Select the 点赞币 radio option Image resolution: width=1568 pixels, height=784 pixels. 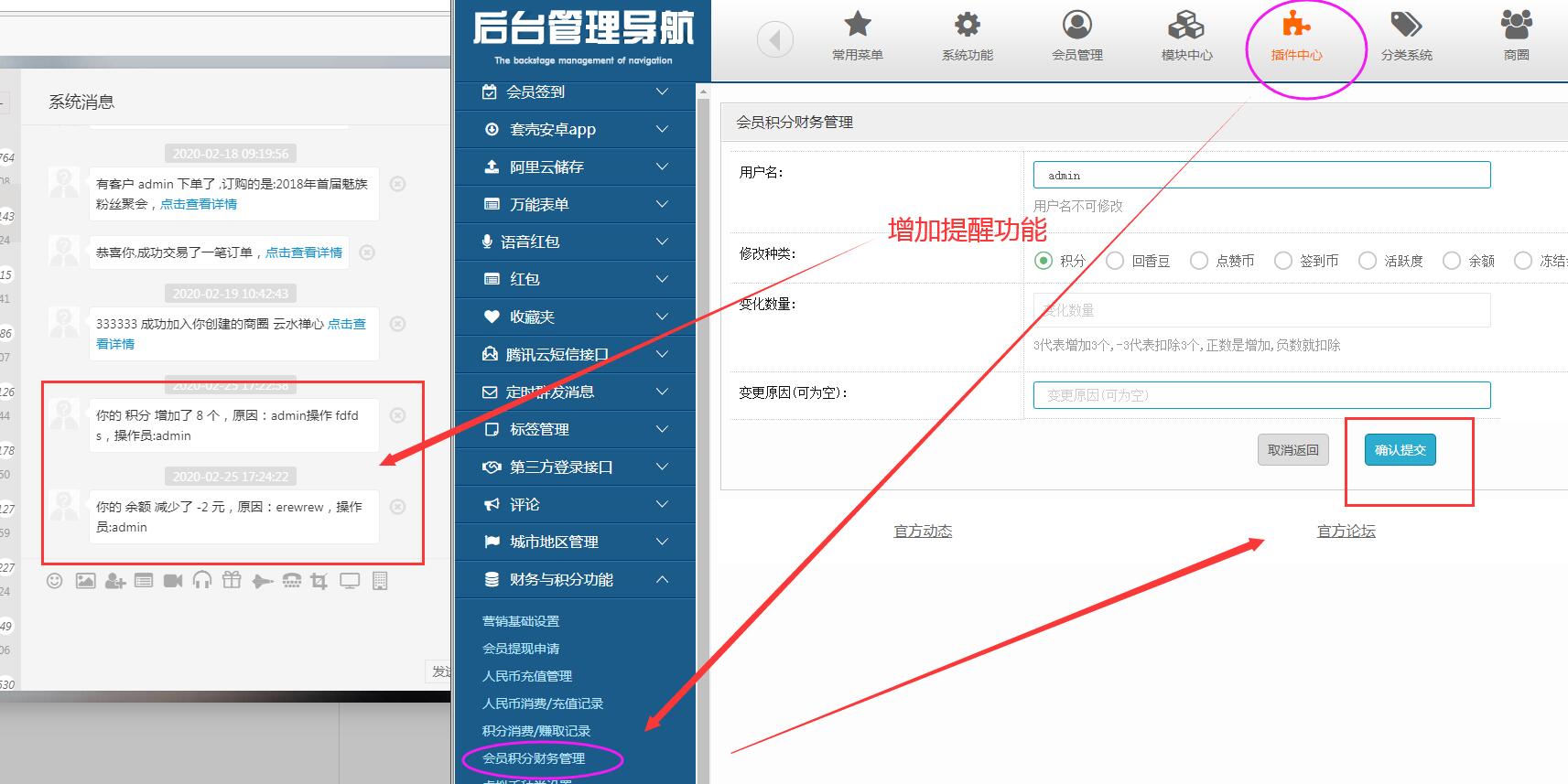[x=1199, y=261]
